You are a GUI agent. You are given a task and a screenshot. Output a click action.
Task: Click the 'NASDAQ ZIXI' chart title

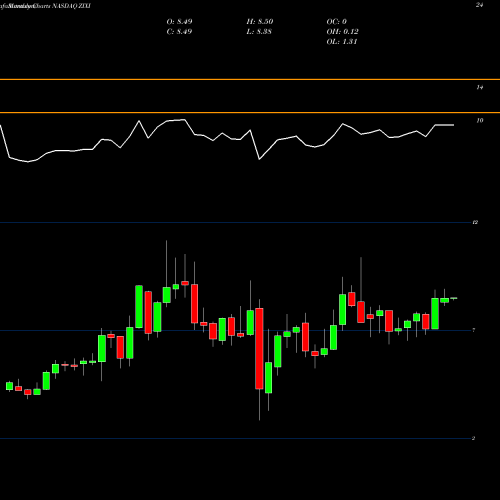pyautogui.click(x=71, y=6)
